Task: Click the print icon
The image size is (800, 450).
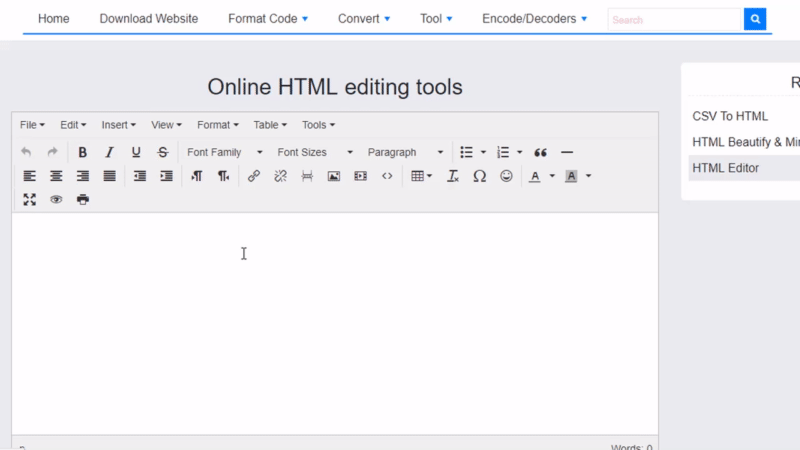Action: 83,199
